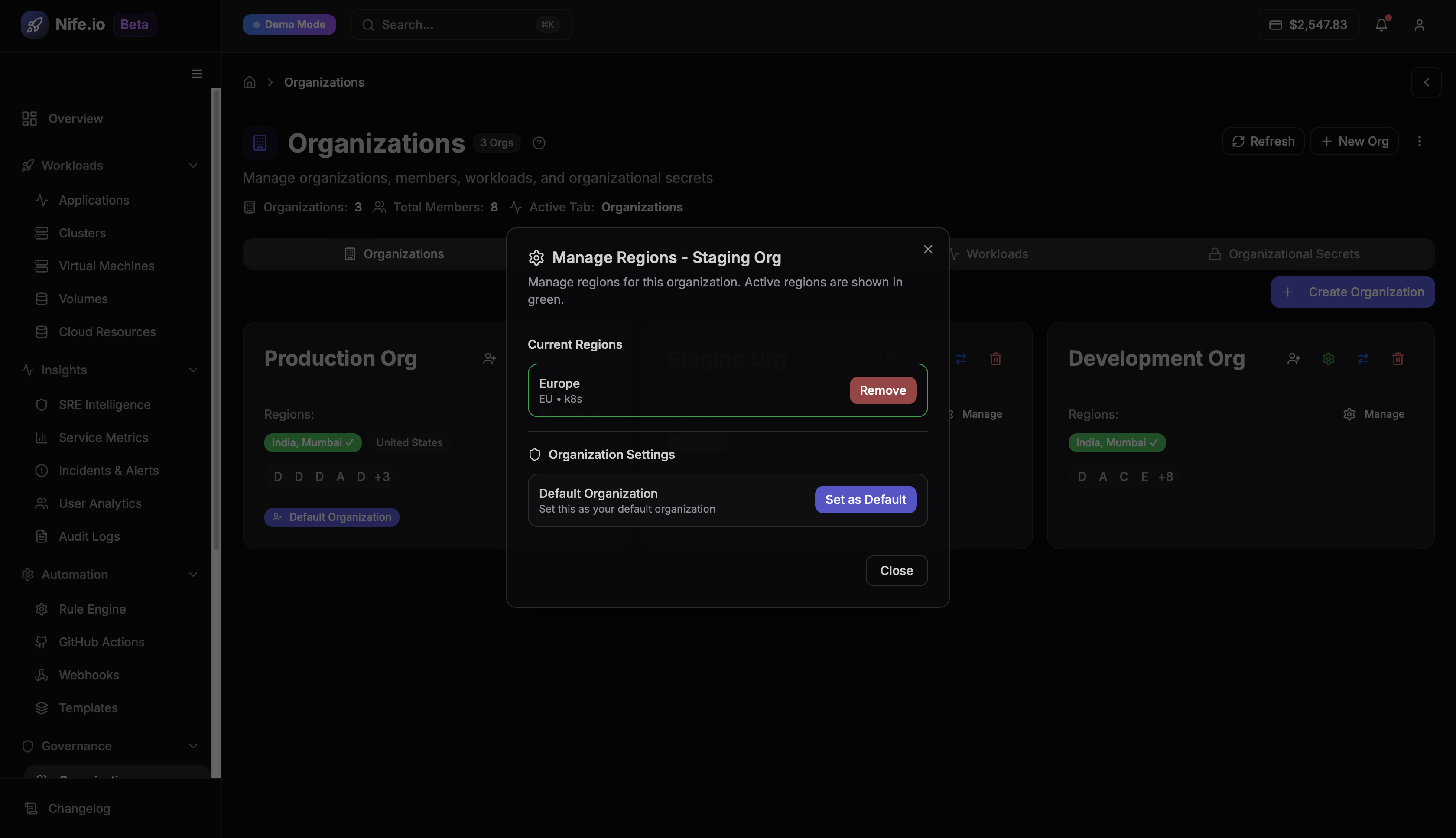
Task: Remove the Europe region from Staging Org
Action: (x=882, y=390)
